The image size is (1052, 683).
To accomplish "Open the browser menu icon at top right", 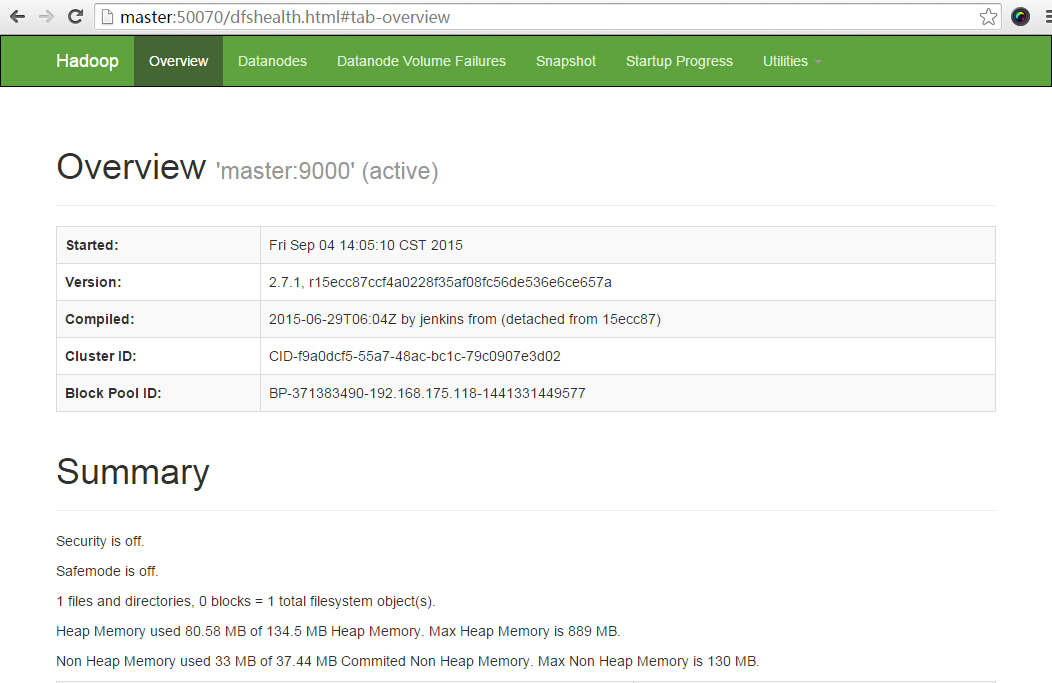I will point(1048,17).
